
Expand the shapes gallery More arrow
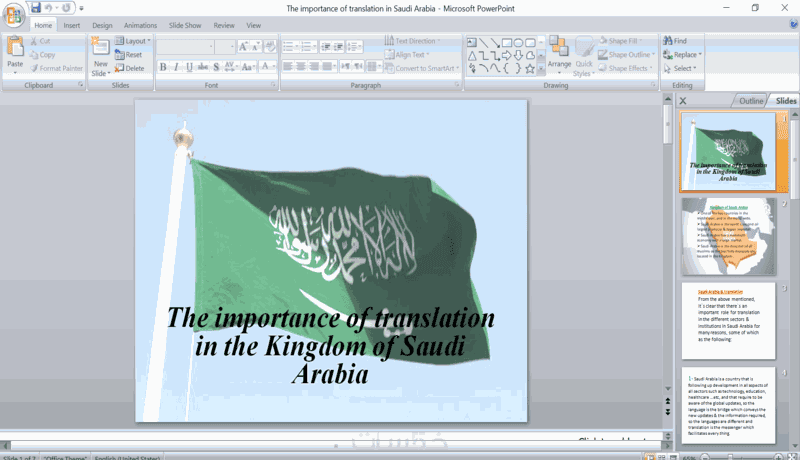click(x=541, y=68)
